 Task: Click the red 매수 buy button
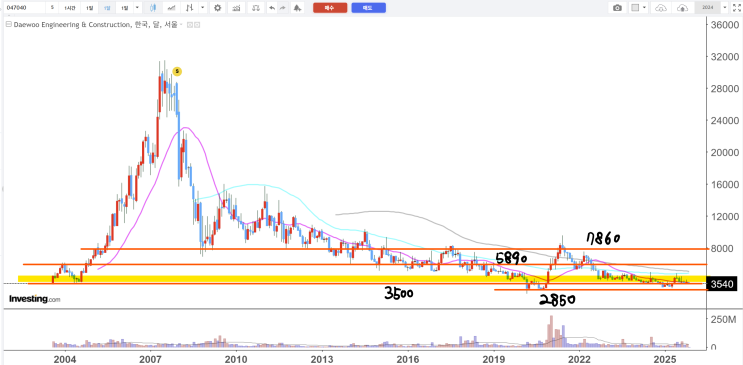(330, 8)
